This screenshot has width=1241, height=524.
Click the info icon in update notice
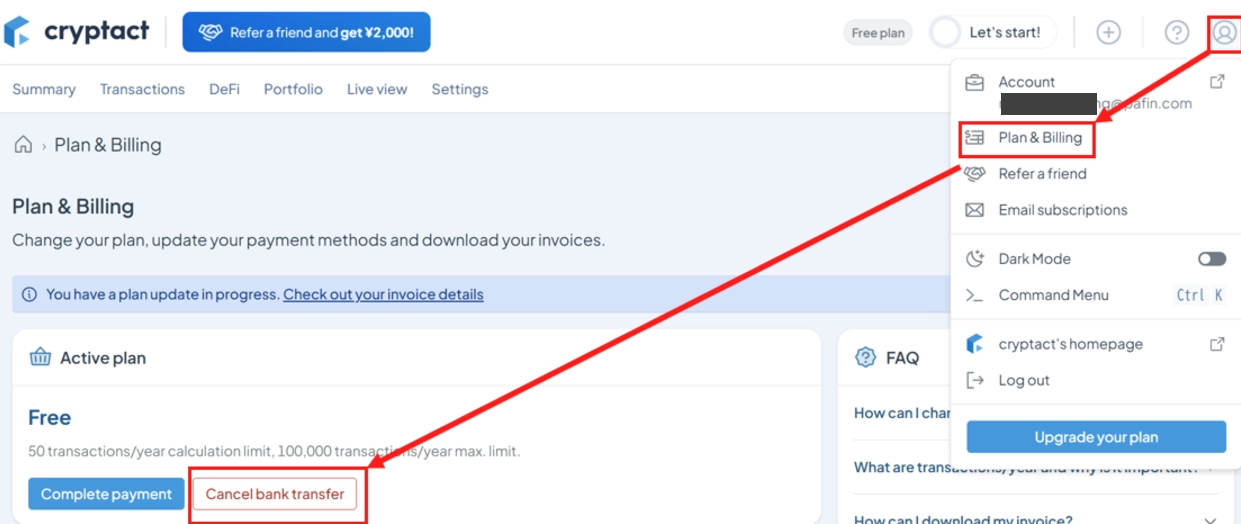tap(29, 294)
